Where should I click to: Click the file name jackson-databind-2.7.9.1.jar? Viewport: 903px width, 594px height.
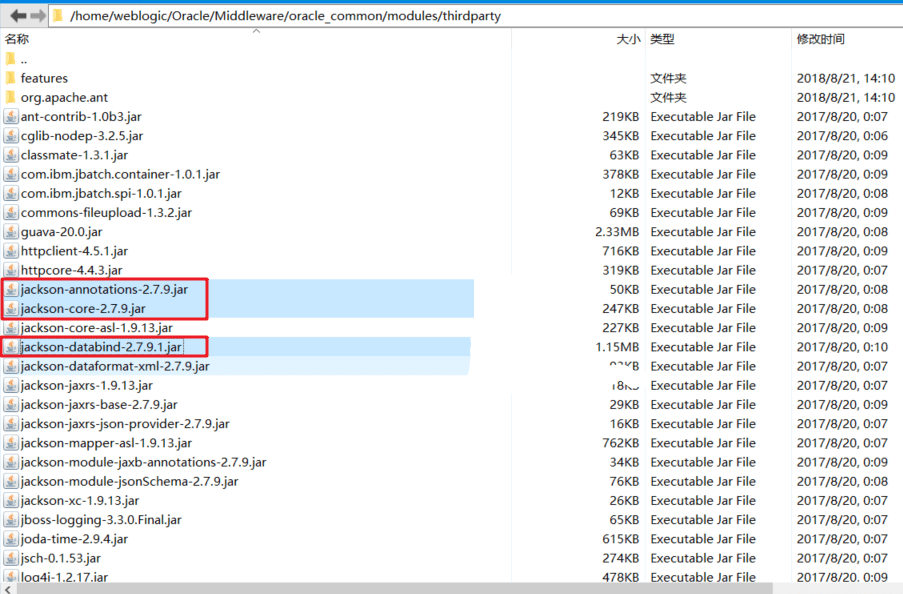tap(101, 347)
